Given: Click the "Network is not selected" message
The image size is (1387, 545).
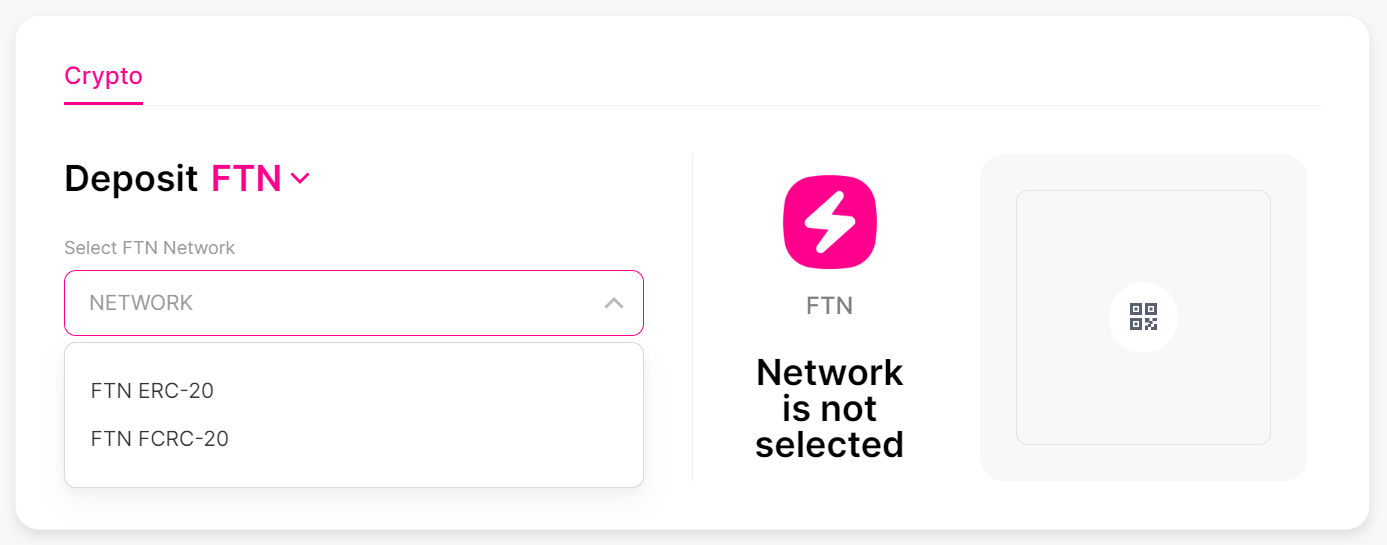Looking at the screenshot, I should [829, 408].
